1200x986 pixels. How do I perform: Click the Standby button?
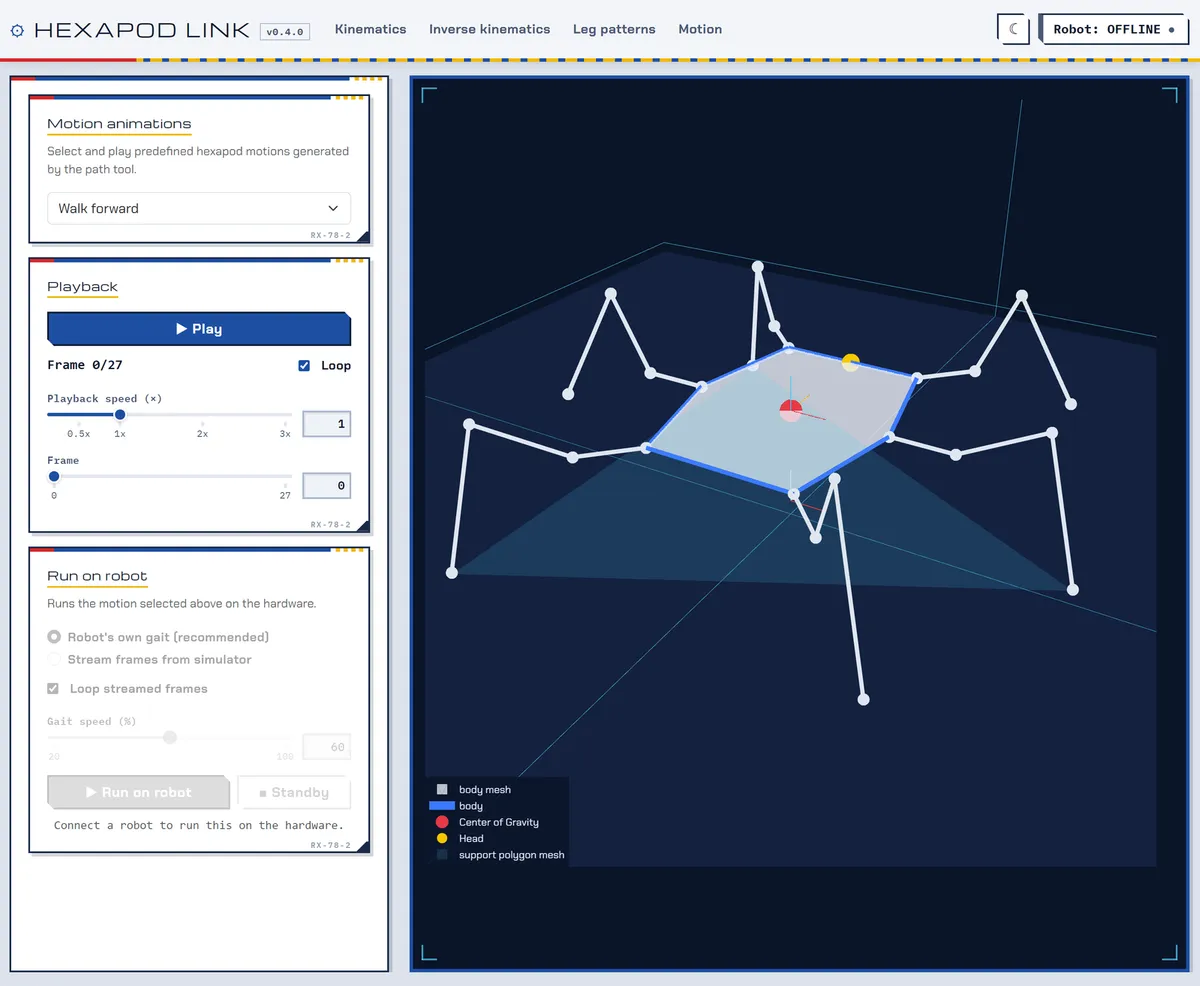point(294,792)
